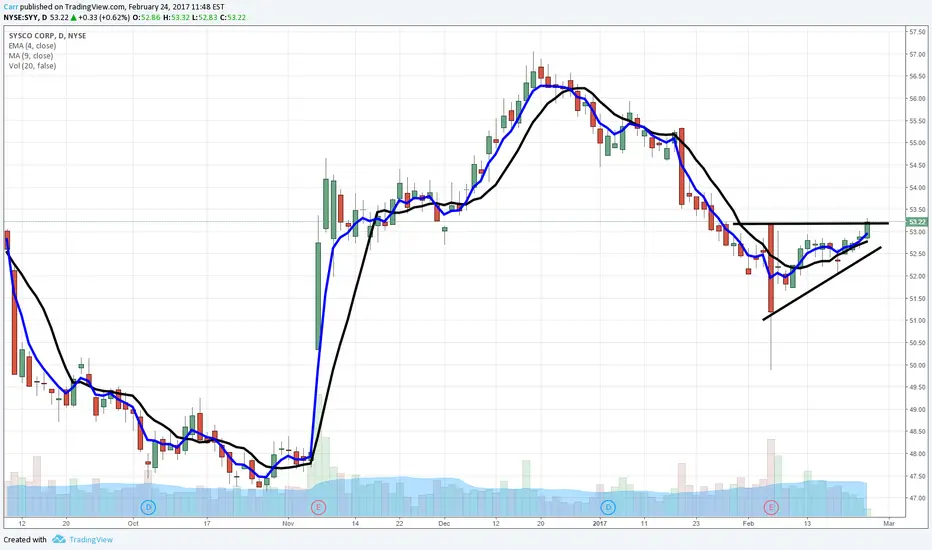
Task: Open the dividend marker near 2017
Action: click(x=607, y=507)
